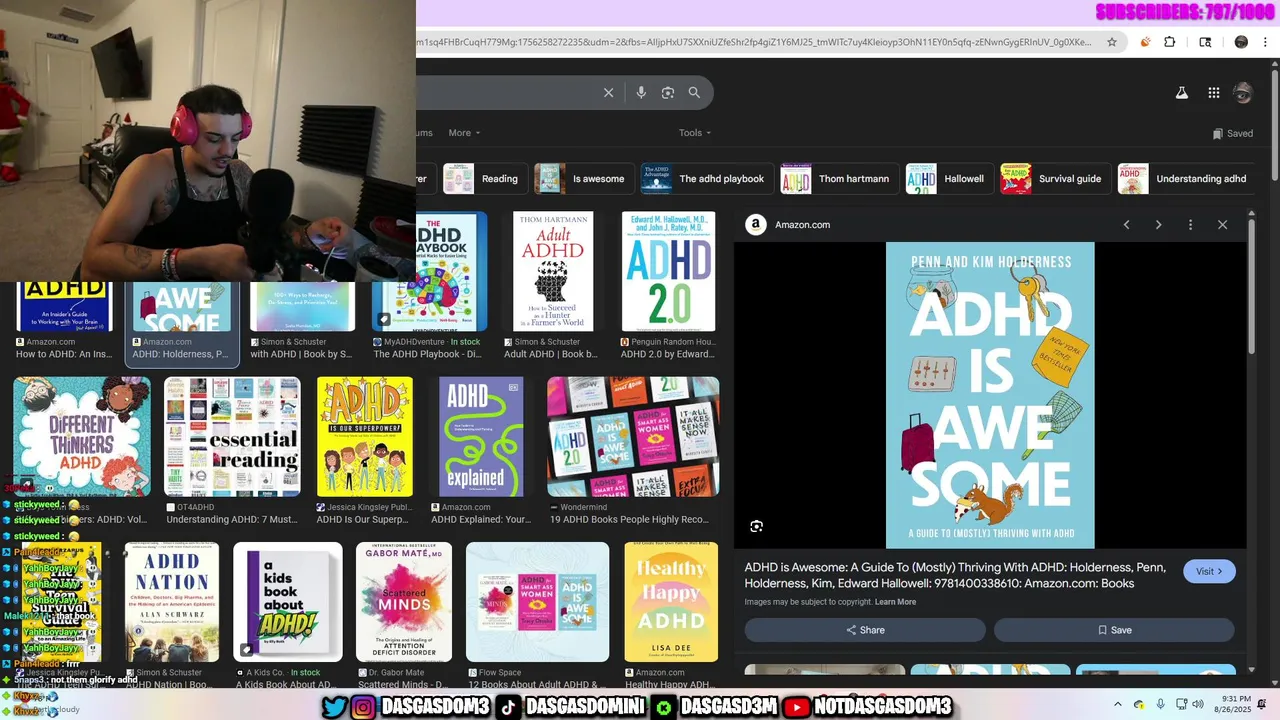This screenshot has width=1280, height=720.
Task: Bookmark this page with star icon
Action: tap(1111, 42)
